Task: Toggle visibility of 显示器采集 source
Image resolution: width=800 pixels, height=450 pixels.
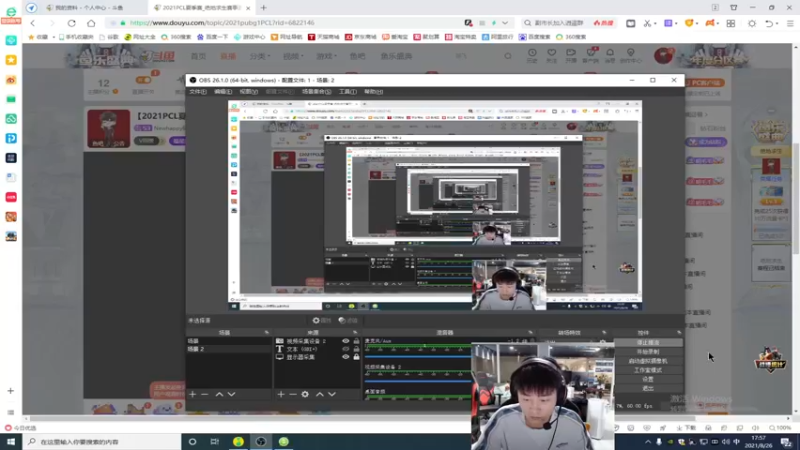Action: [345, 357]
